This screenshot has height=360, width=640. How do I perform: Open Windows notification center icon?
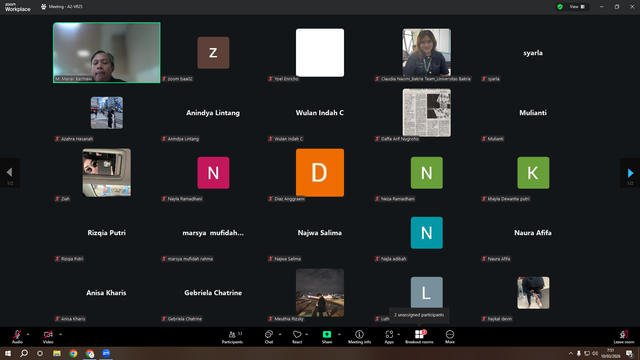pos(629,353)
